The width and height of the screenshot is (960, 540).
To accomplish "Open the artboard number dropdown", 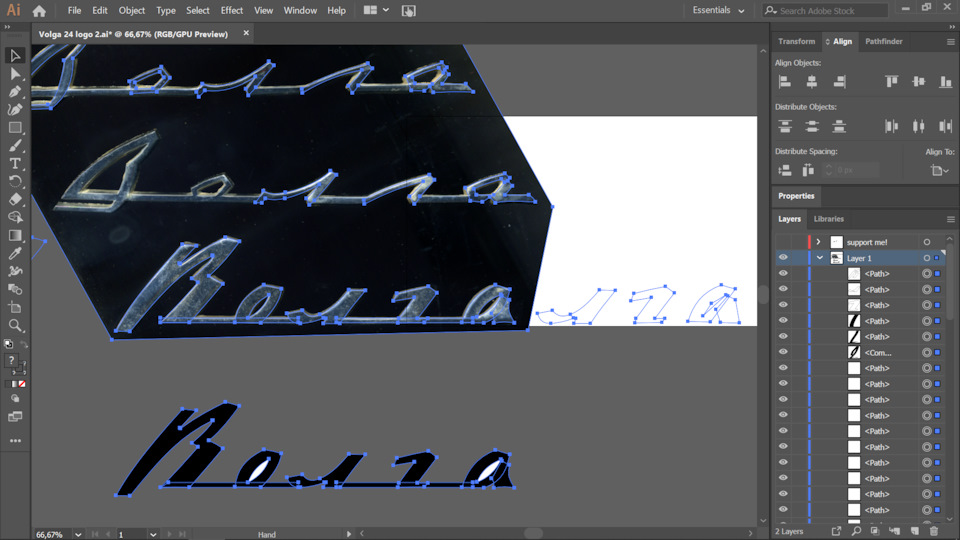I will (152, 534).
